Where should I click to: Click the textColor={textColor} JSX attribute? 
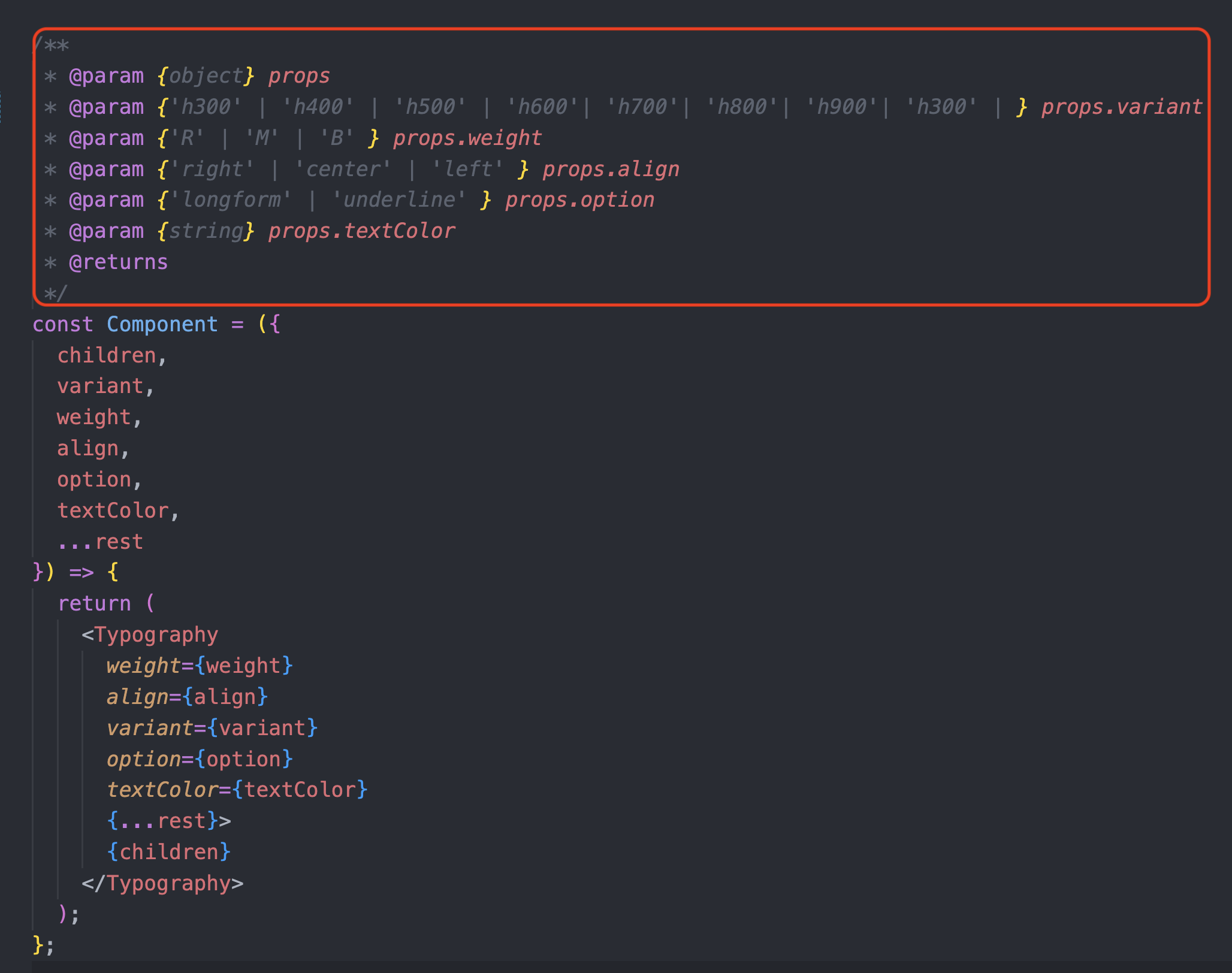[x=237, y=790]
